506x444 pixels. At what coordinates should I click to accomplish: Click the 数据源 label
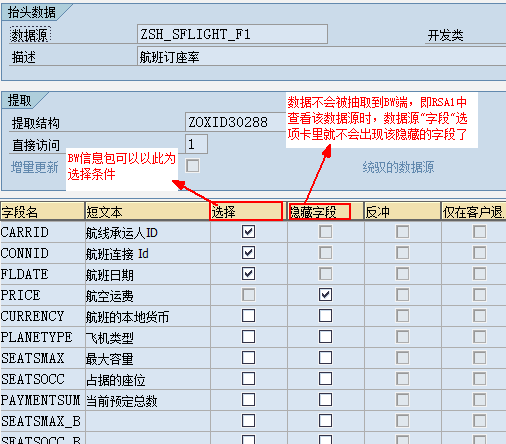pyautogui.click(x=30, y=35)
